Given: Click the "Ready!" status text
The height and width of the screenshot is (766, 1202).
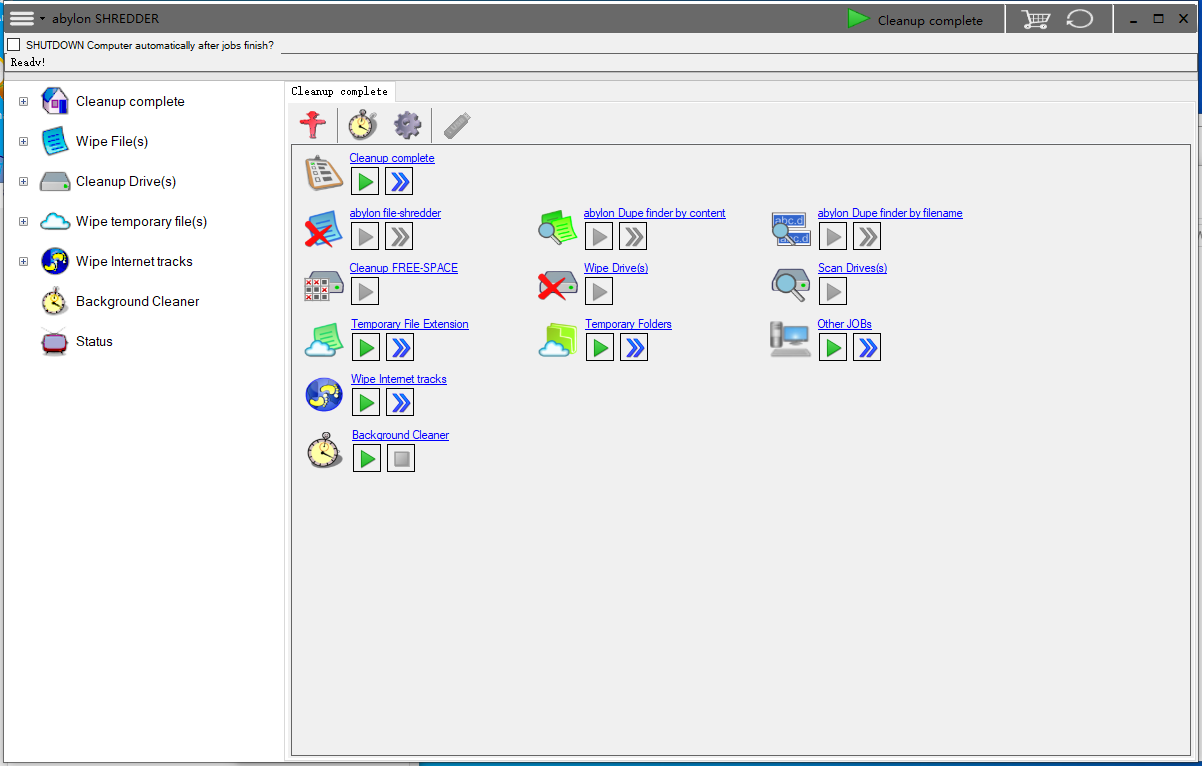Looking at the screenshot, I should coord(28,62).
